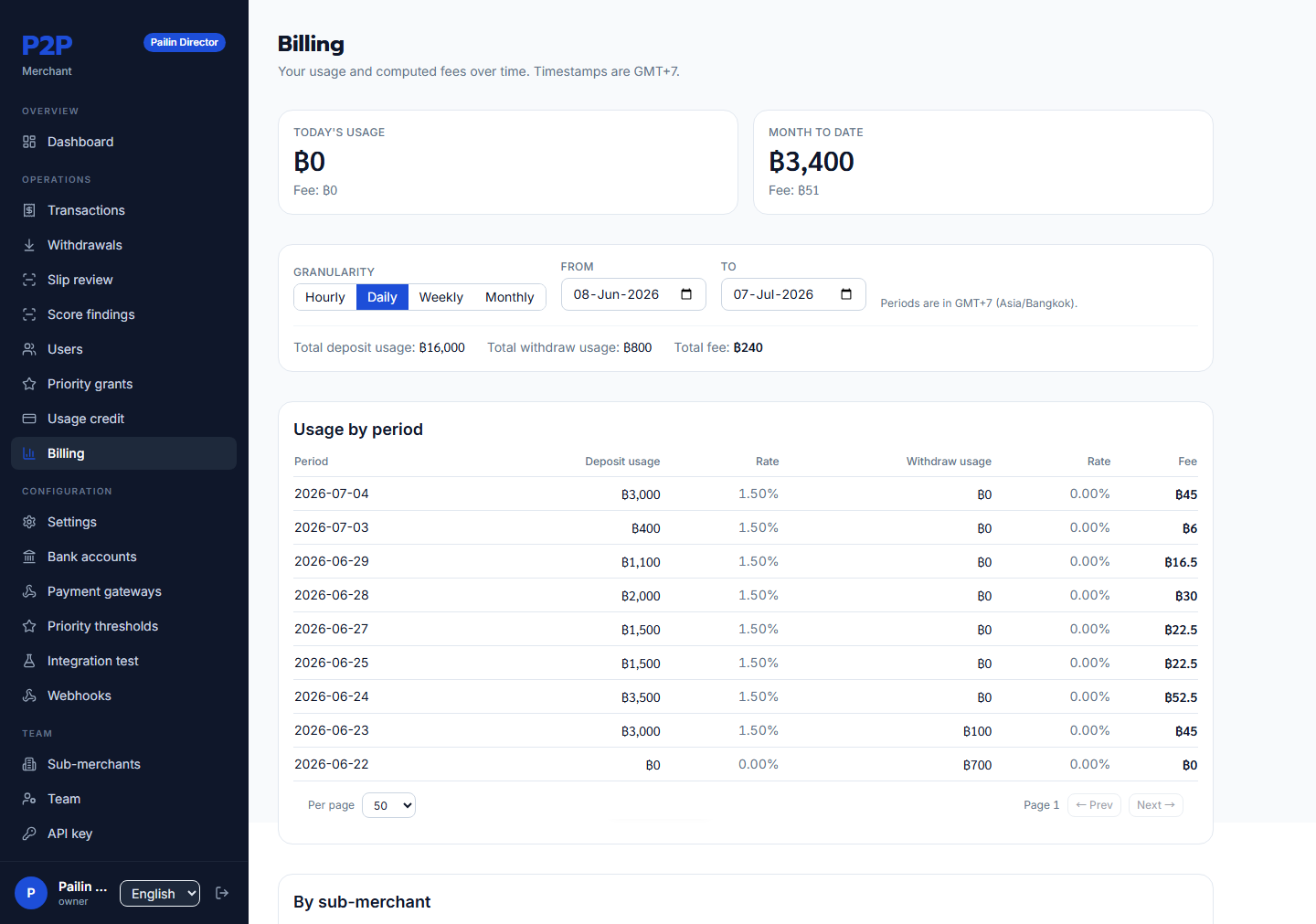Click the By sub-merchant heading
Screen dimensions: 1316x924
click(362, 902)
